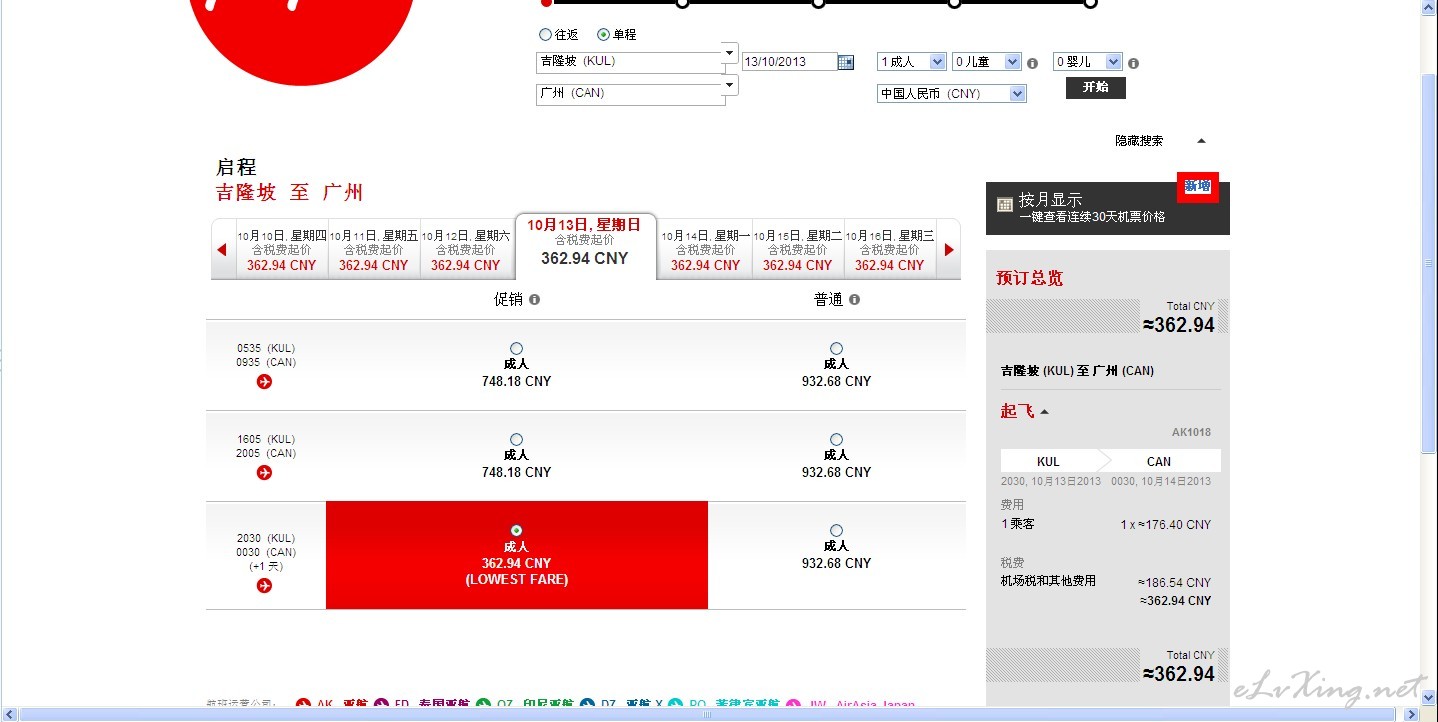1438x722 pixels.
Task: Switch to 10月14日 星期一 date tab
Action: 705,250
